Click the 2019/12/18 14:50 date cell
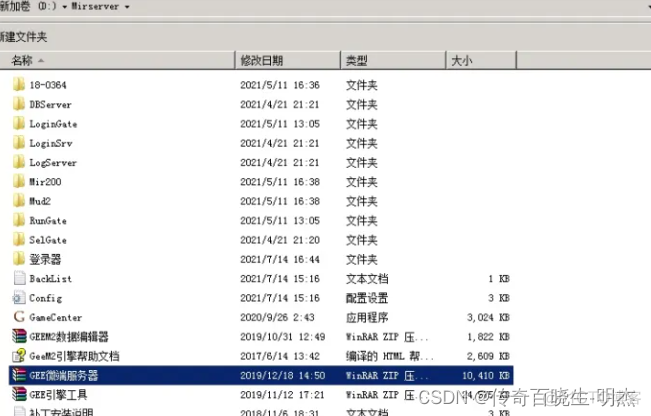The image size is (651, 416). click(x=282, y=375)
